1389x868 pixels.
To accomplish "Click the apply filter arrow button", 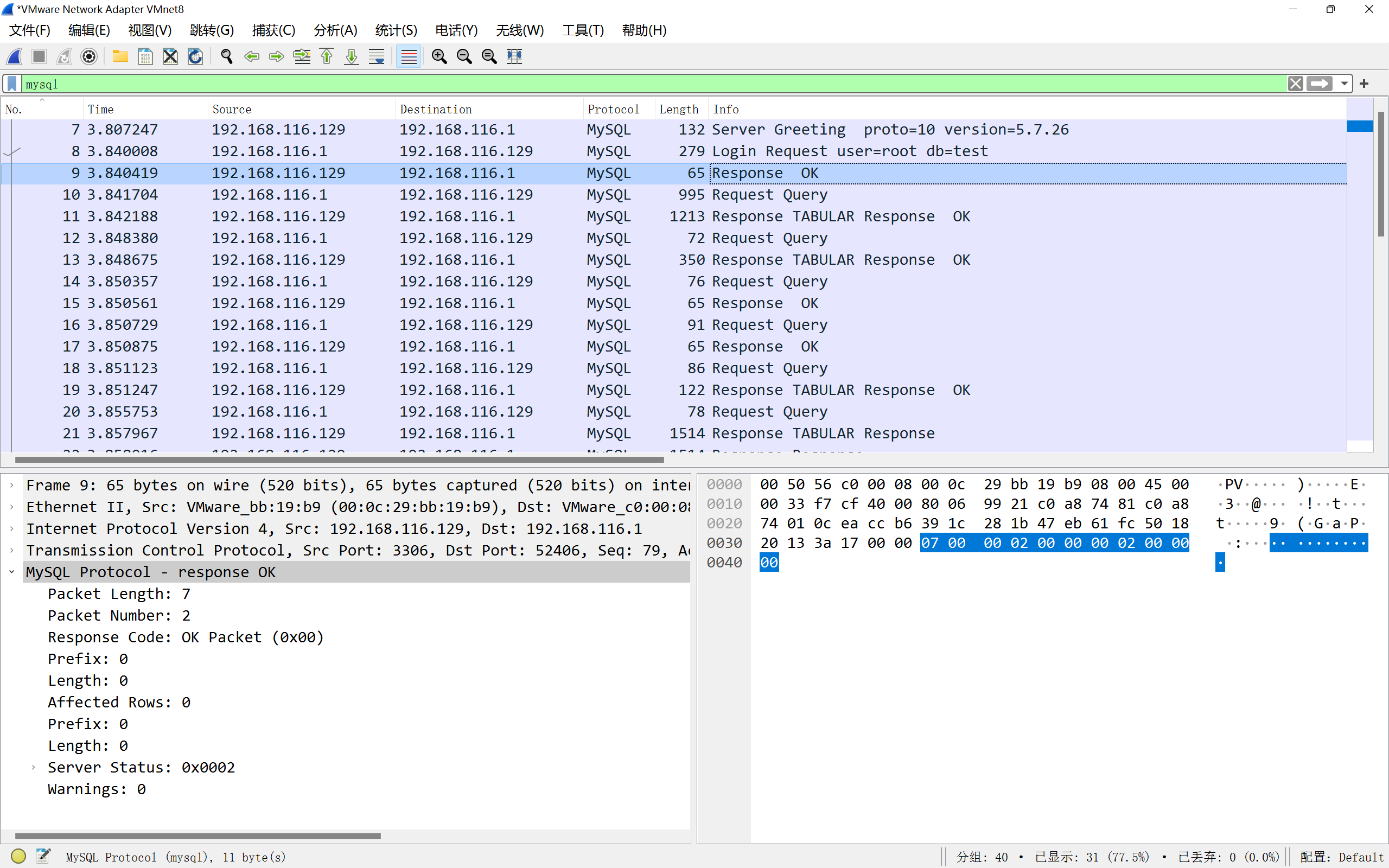I will click(x=1322, y=83).
